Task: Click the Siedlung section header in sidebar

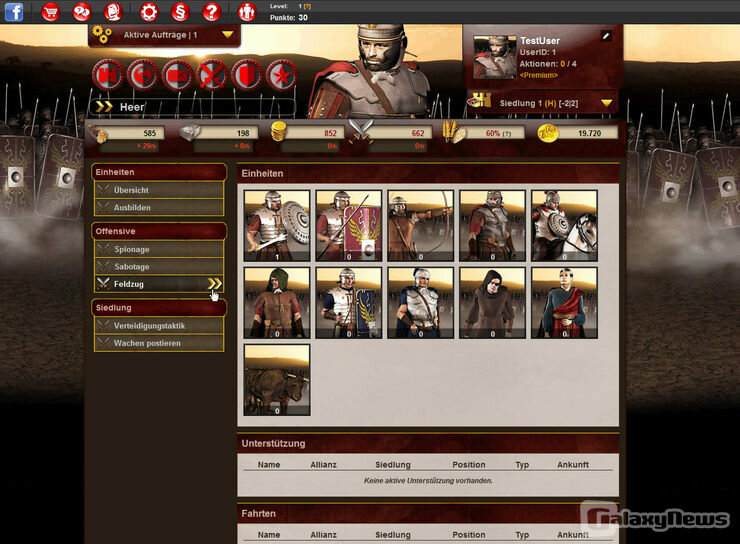Action: (159, 308)
